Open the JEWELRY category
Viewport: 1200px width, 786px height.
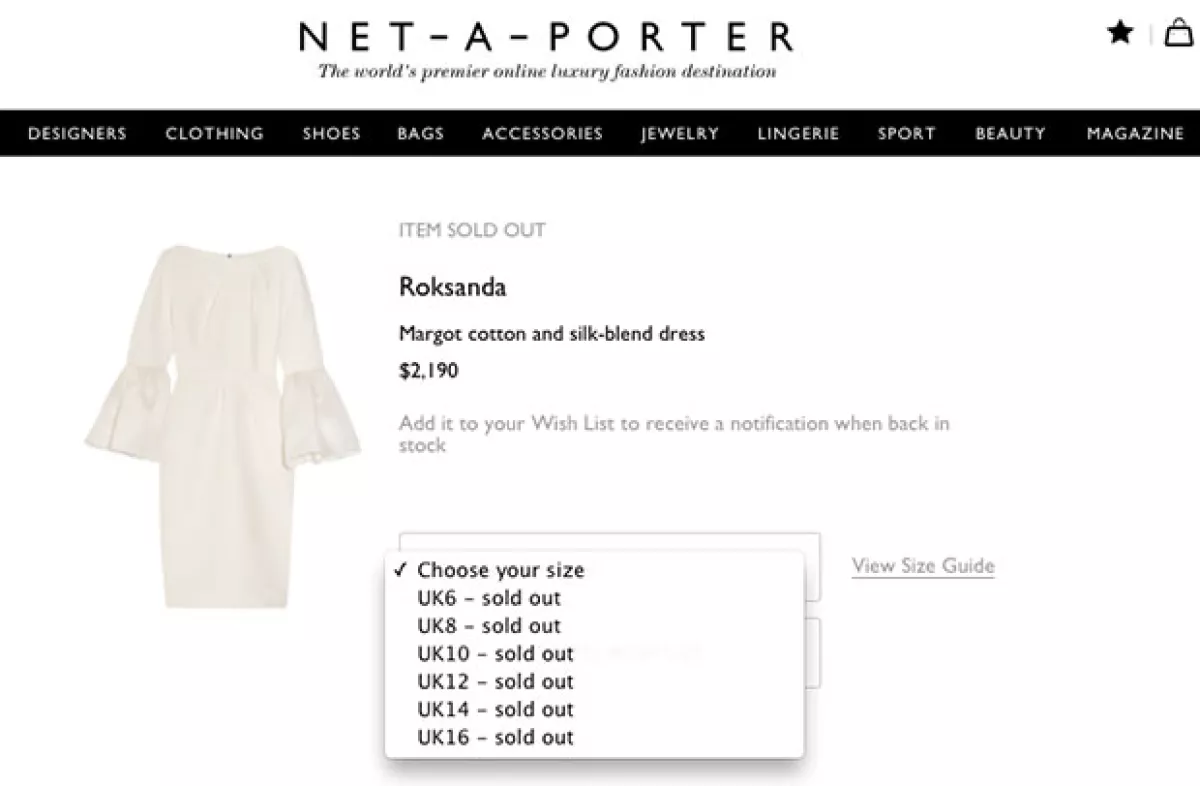(680, 133)
